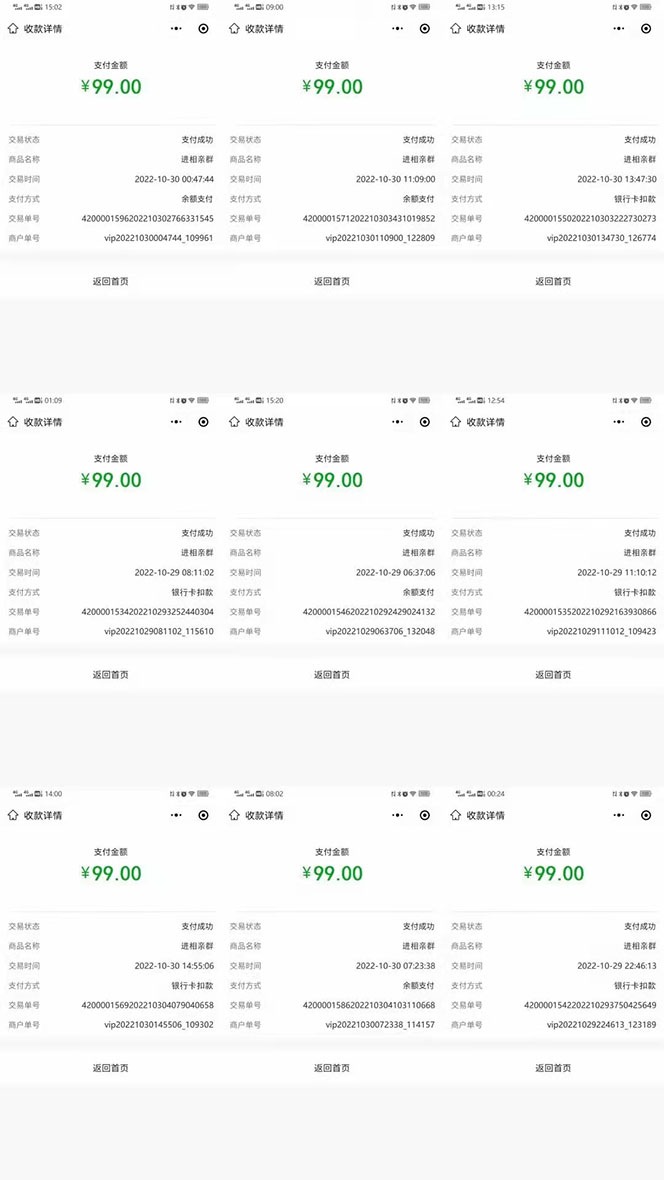664x1180 pixels.
Task: Click the ¥99.00 amount in the 01:09 screenshot
Action: pyautogui.click(x=111, y=480)
